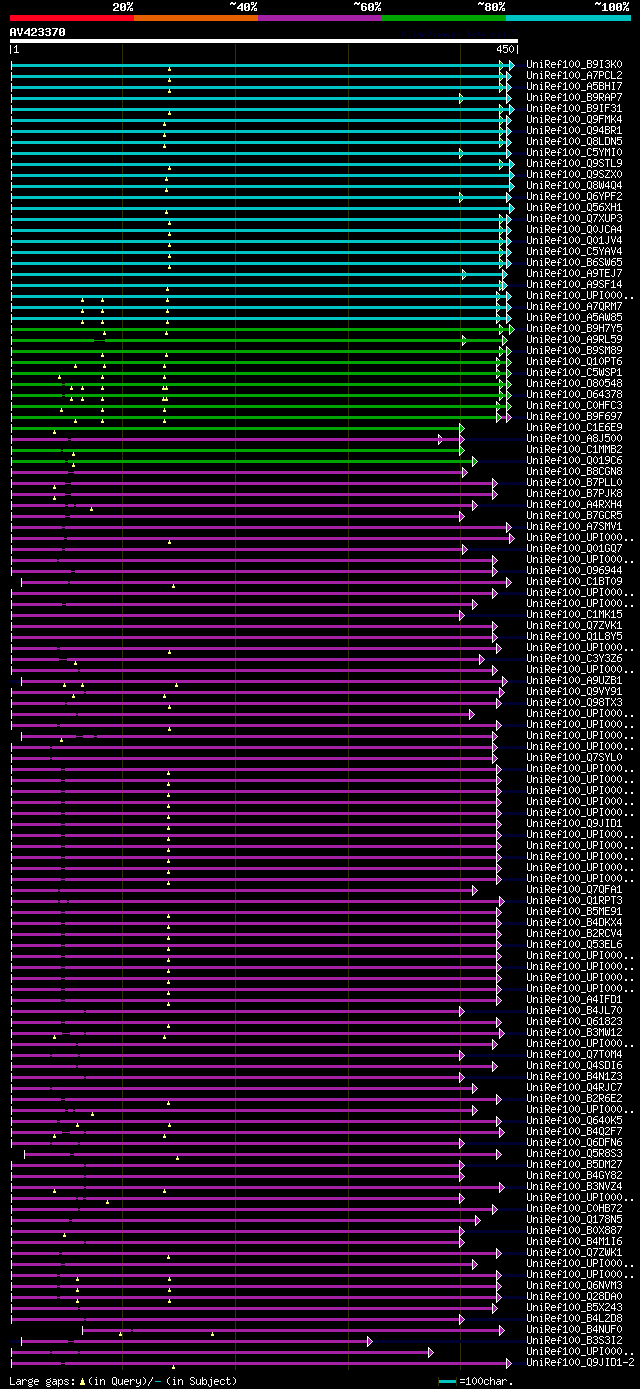The image size is (640, 1389).
Task: Select UniRef100_A7SMV1 hit
Action: pos(575,527)
